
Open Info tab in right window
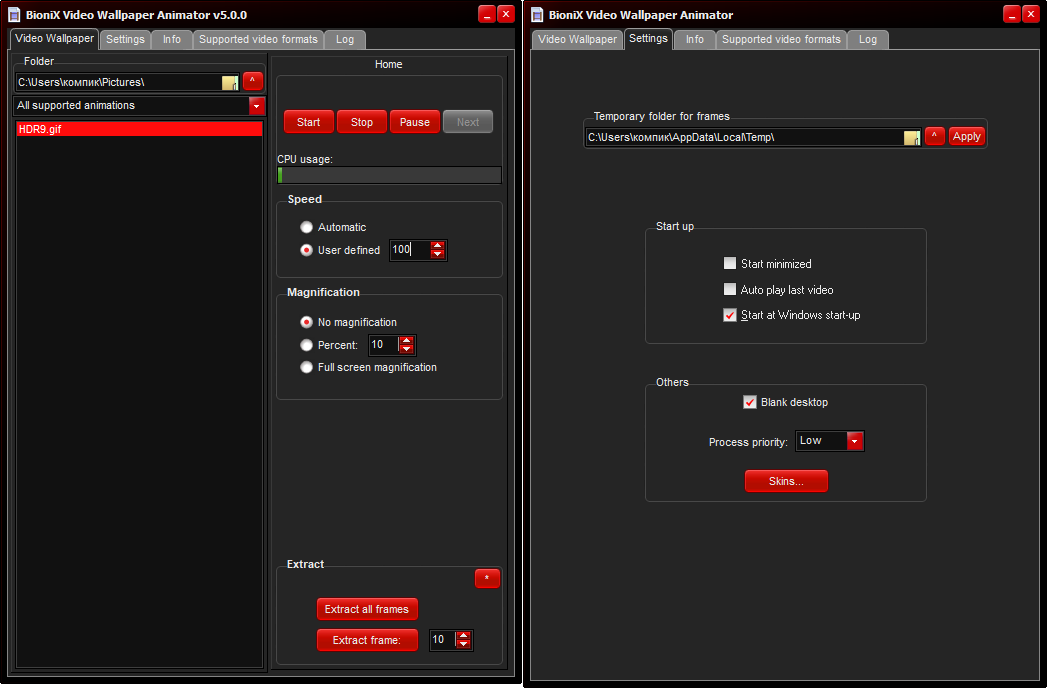pyautogui.click(x=694, y=39)
